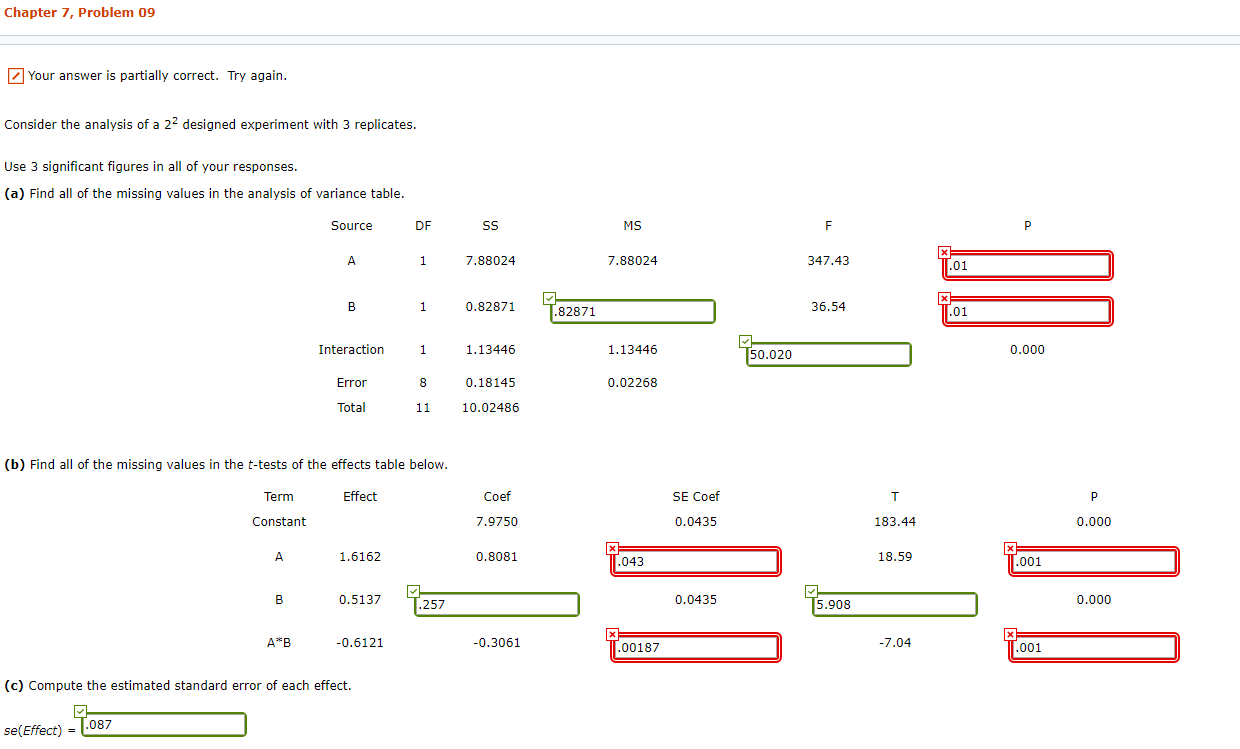Image resolution: width=1240 pixels, height=749 pixels.
Task: Click the Constant Coef value 7.9750
Action: [x=497, y=522]
